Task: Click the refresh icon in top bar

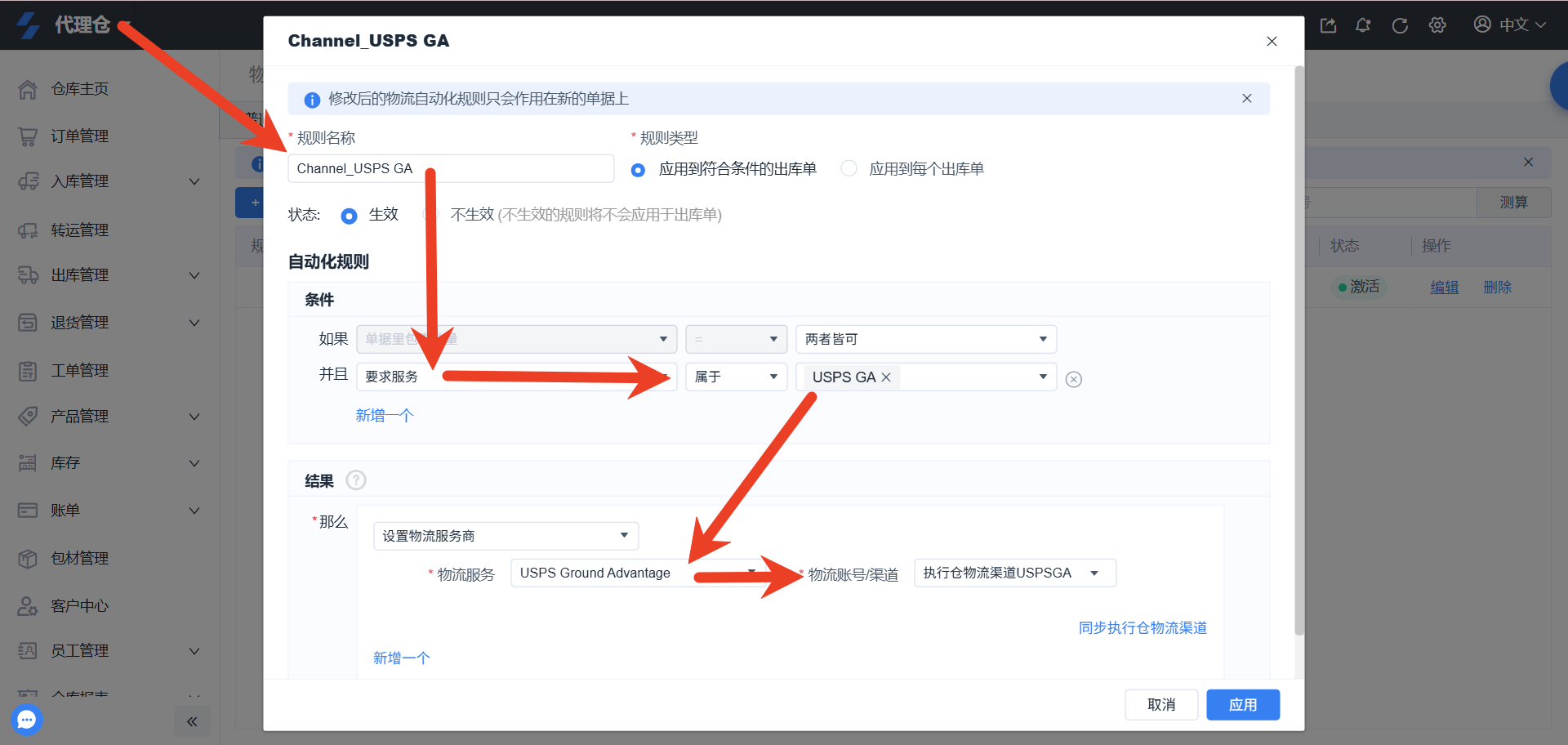Action: coord(1400,25)
